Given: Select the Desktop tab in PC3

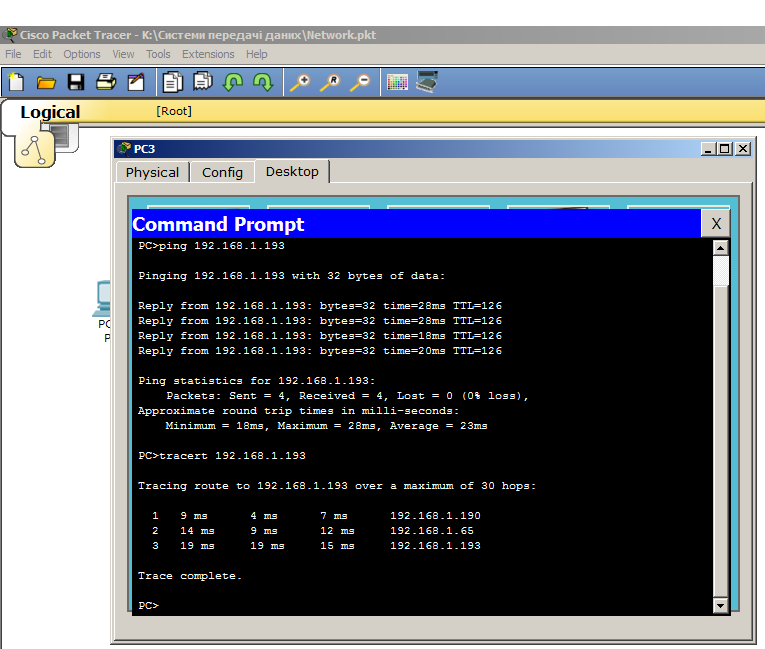Looking at the screenshot, I should coord(292,171).
